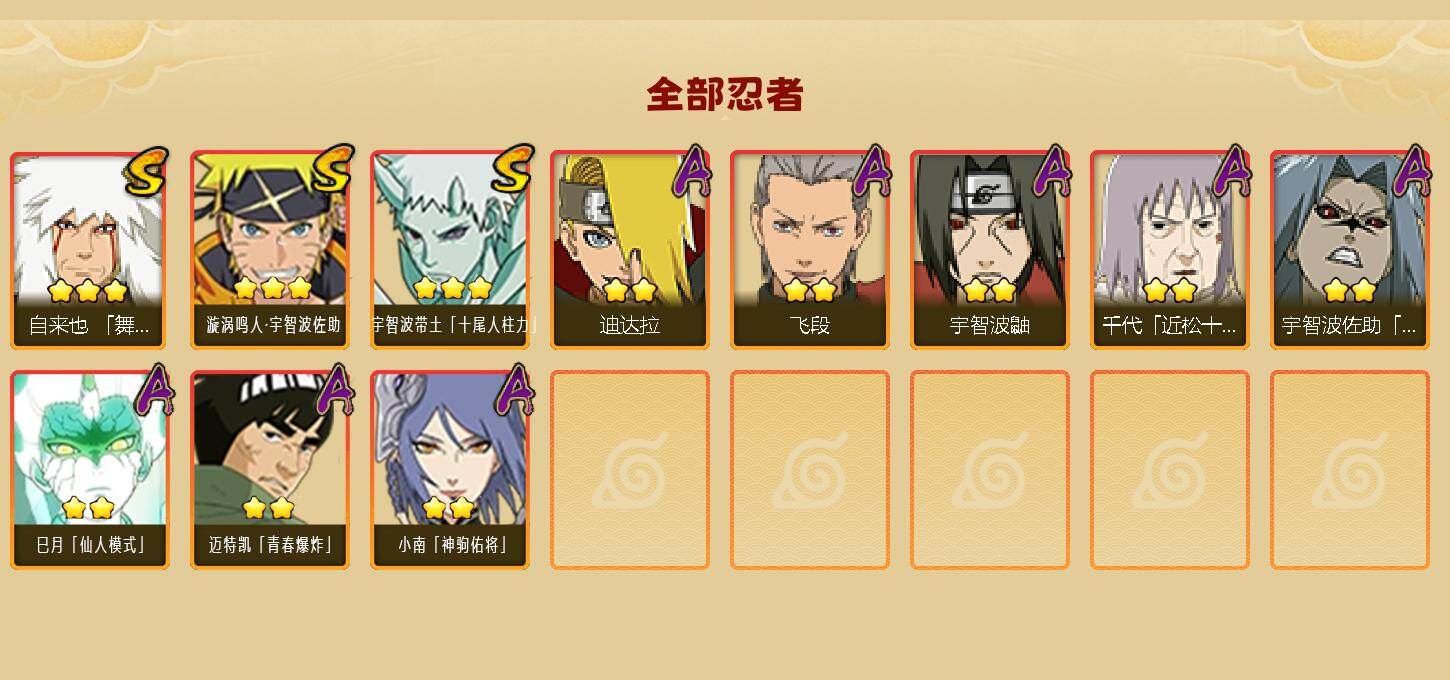Image resolution: width=1450 pixels, height=680 pixels.
Task: Click the A rank badge on 小南
Action: point(514,388)
